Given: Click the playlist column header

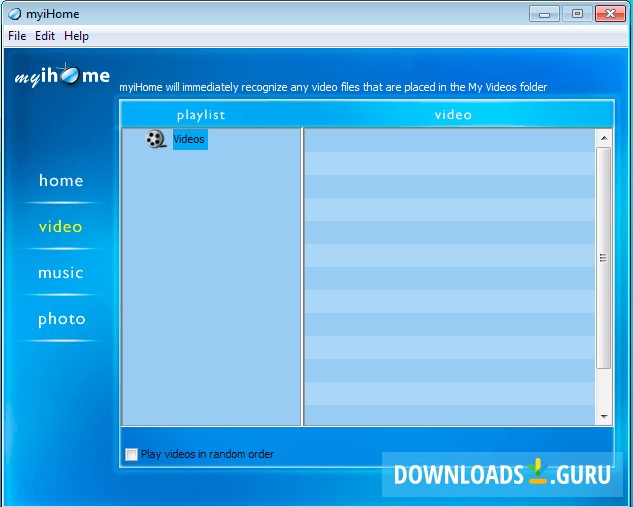Looking at the screenshot, I should pyautogui.click(x=201, y=115).
